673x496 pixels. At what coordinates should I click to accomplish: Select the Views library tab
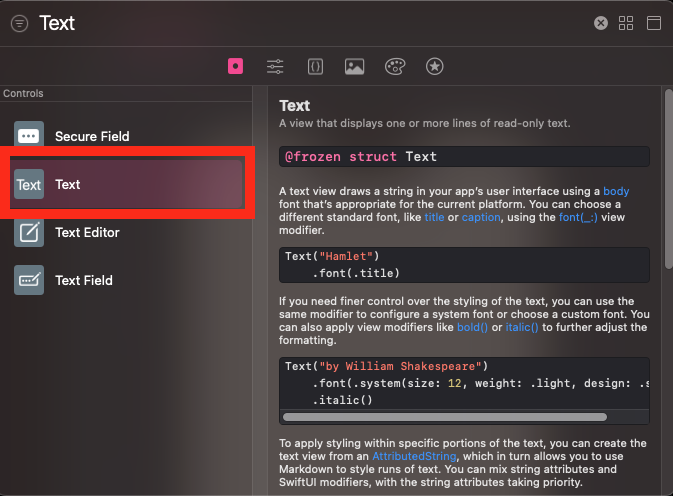[x=235, y=67]
